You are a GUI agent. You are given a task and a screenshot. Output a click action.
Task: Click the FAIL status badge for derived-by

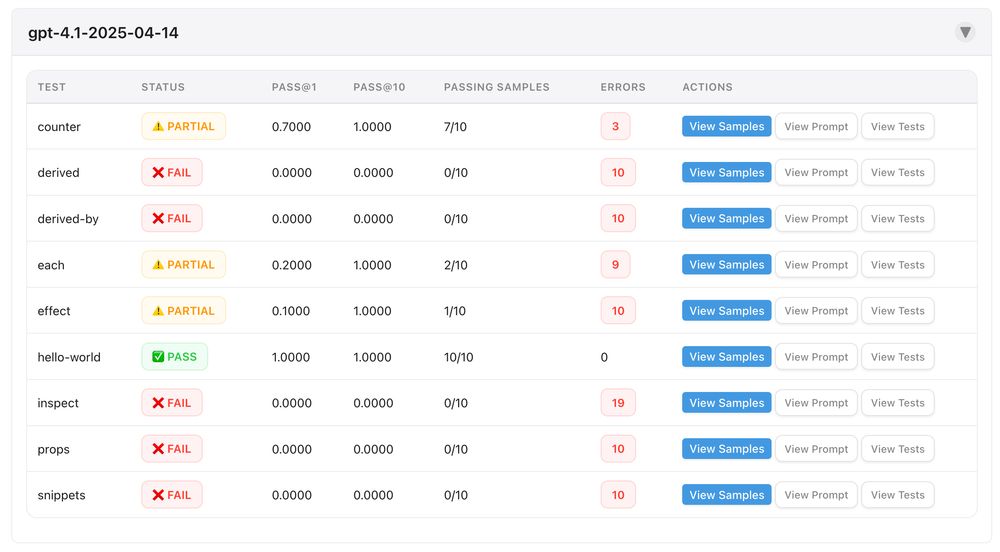pos(172,218)
